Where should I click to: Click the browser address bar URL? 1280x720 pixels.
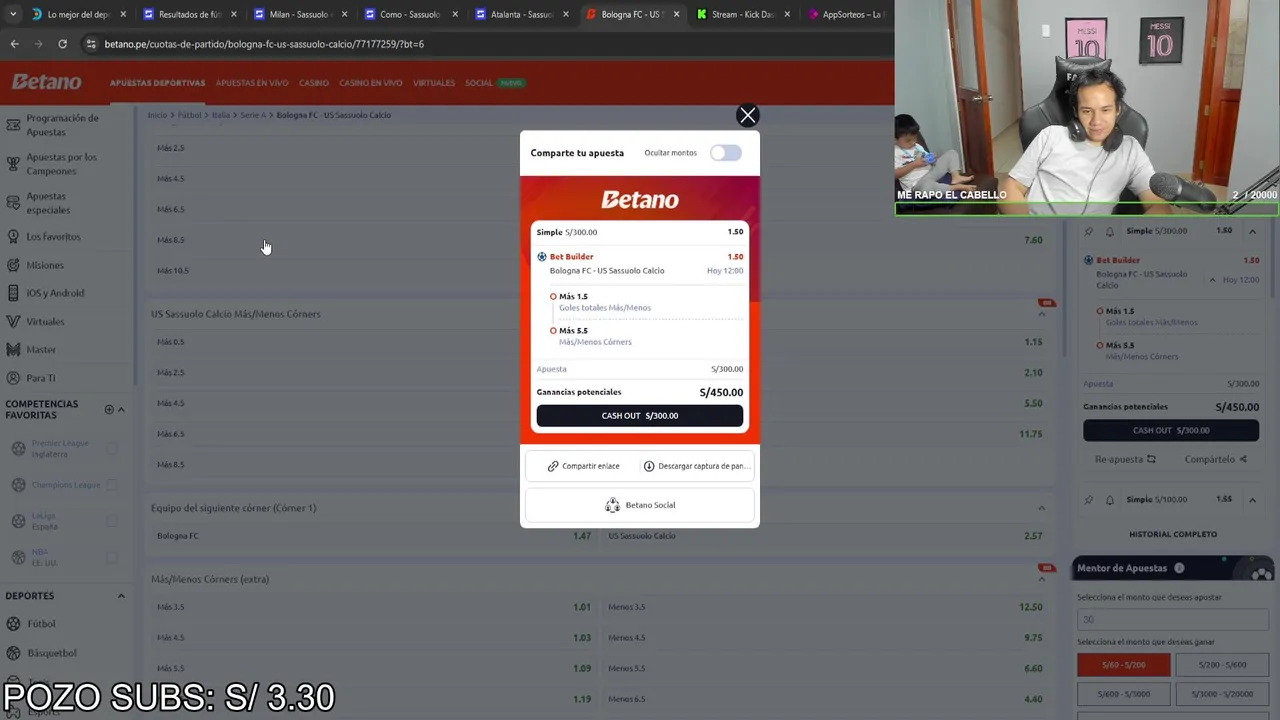click(x=264, y=44)
